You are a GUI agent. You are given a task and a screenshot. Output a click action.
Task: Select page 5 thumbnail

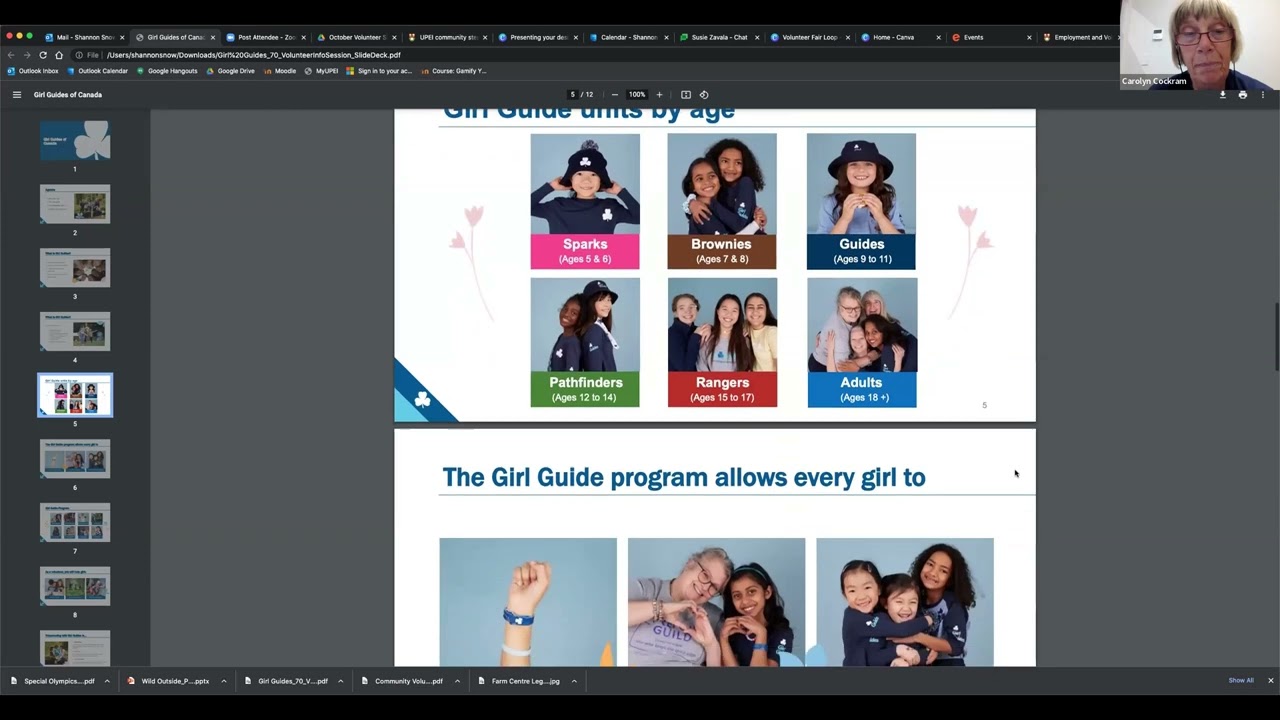pos(75,396)
